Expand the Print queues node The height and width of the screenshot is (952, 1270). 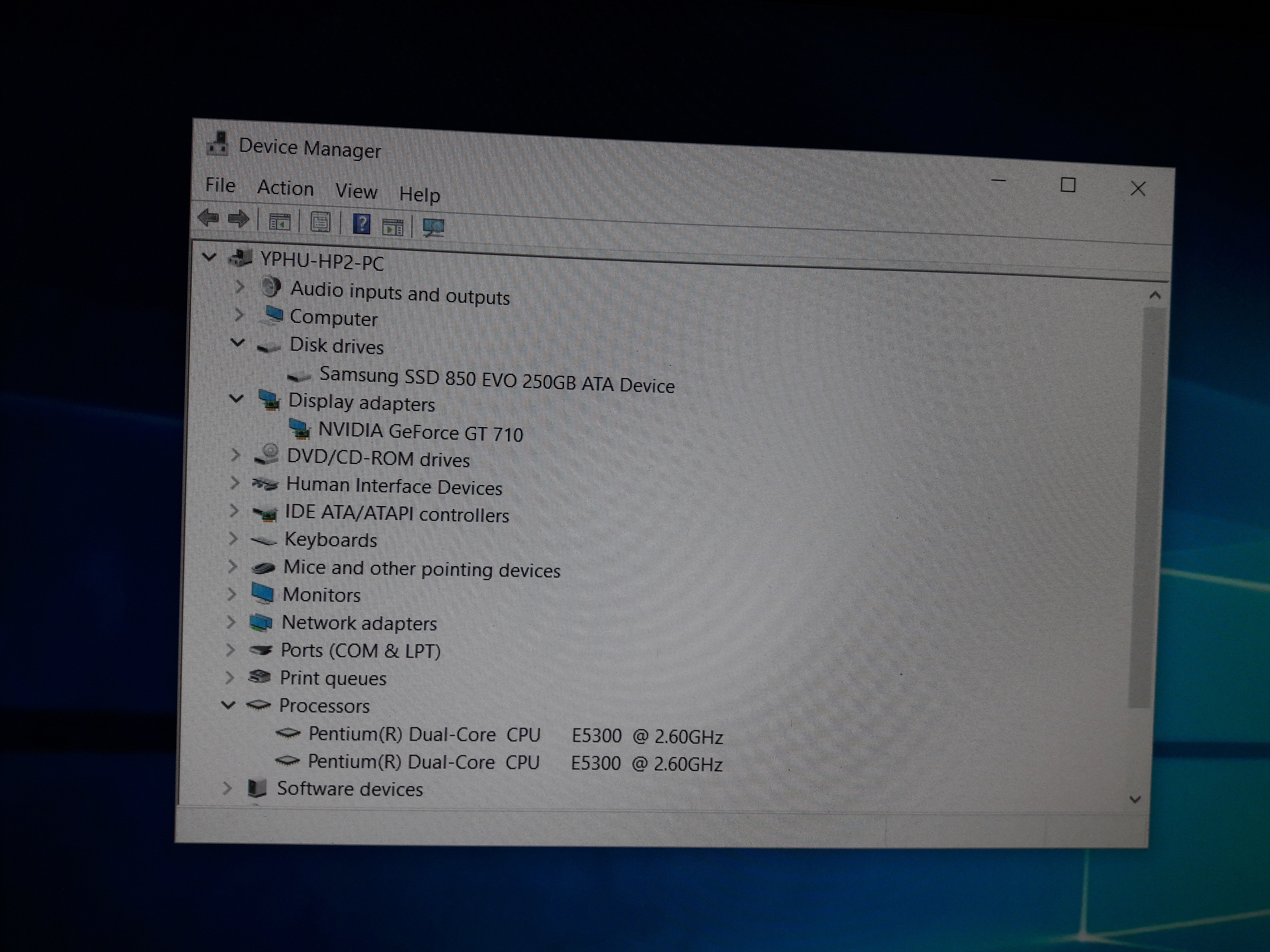[229, 677]
